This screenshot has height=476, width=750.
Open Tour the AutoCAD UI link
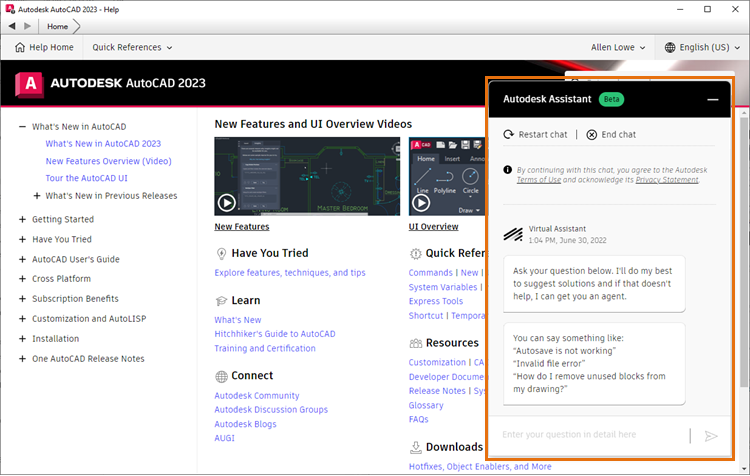86,178
